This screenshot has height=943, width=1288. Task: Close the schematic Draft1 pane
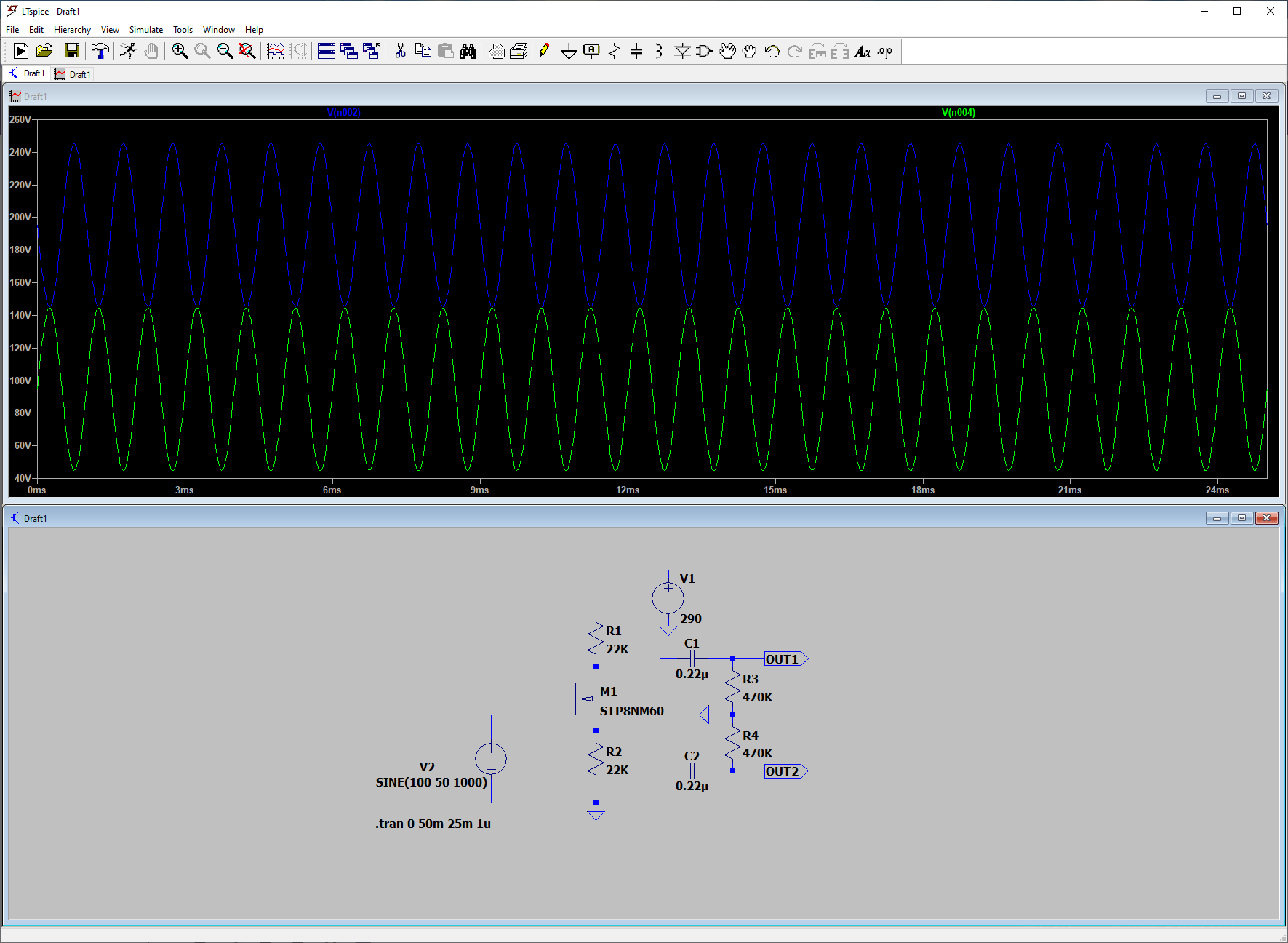coord(1266,518)
